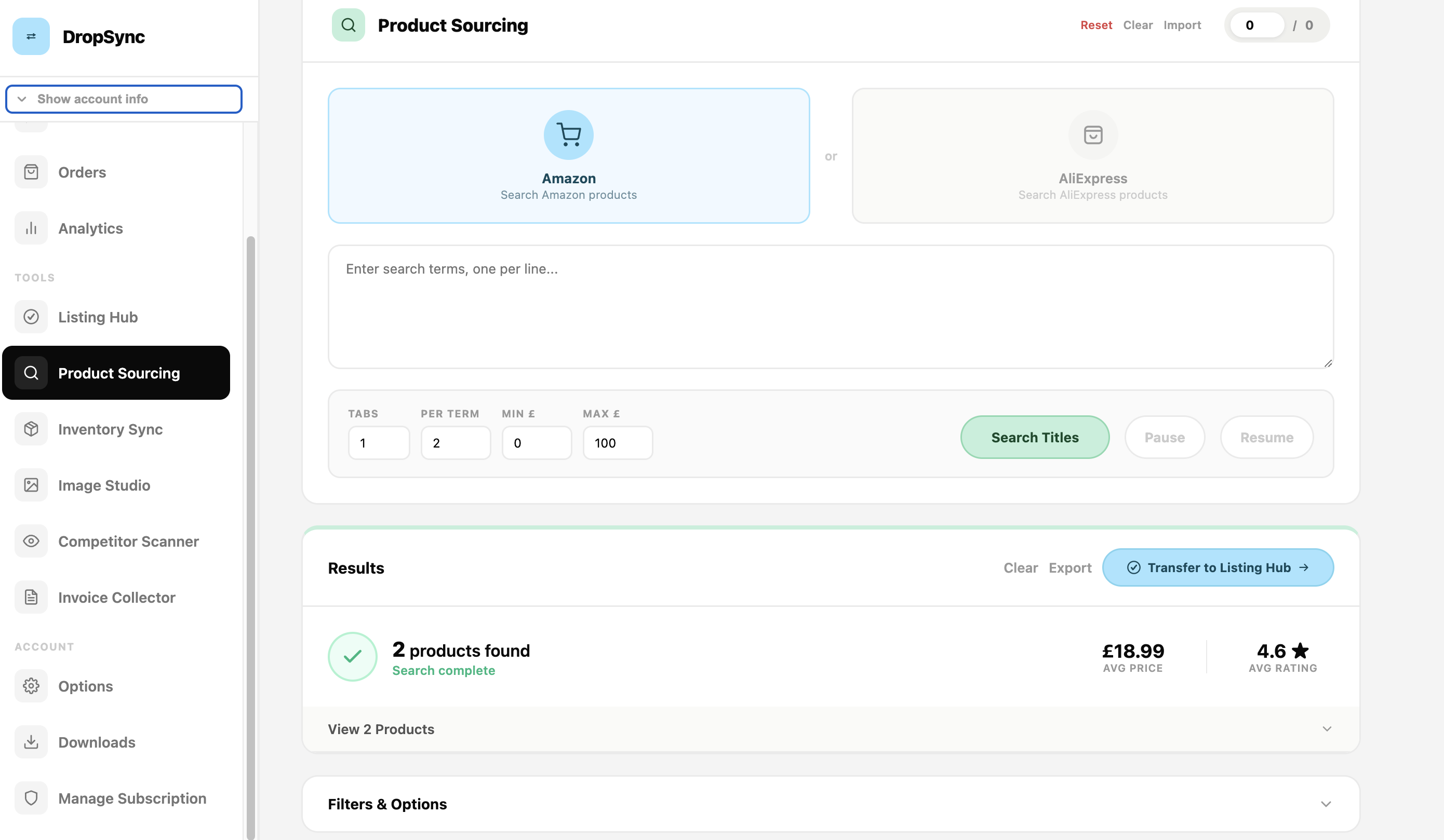Click the Orders shopping bag icon
1444x840 pixels.
31,172
